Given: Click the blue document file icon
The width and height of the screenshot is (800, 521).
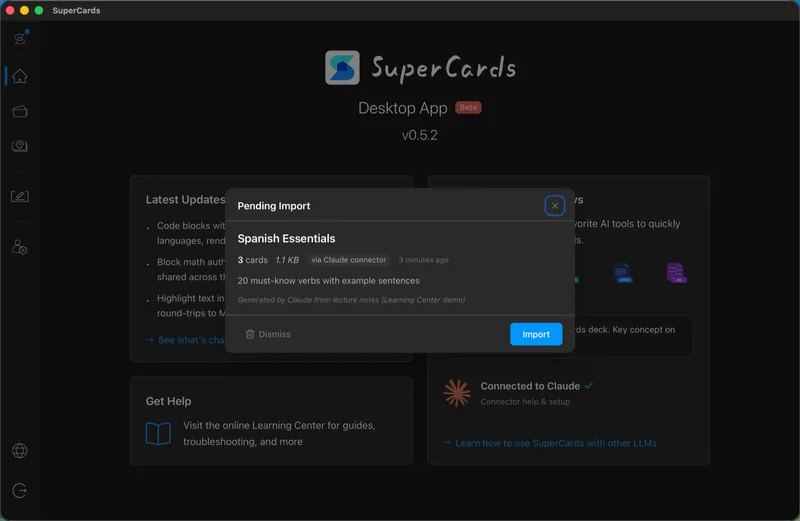Looking at the screenshot, I should (622, 272).
